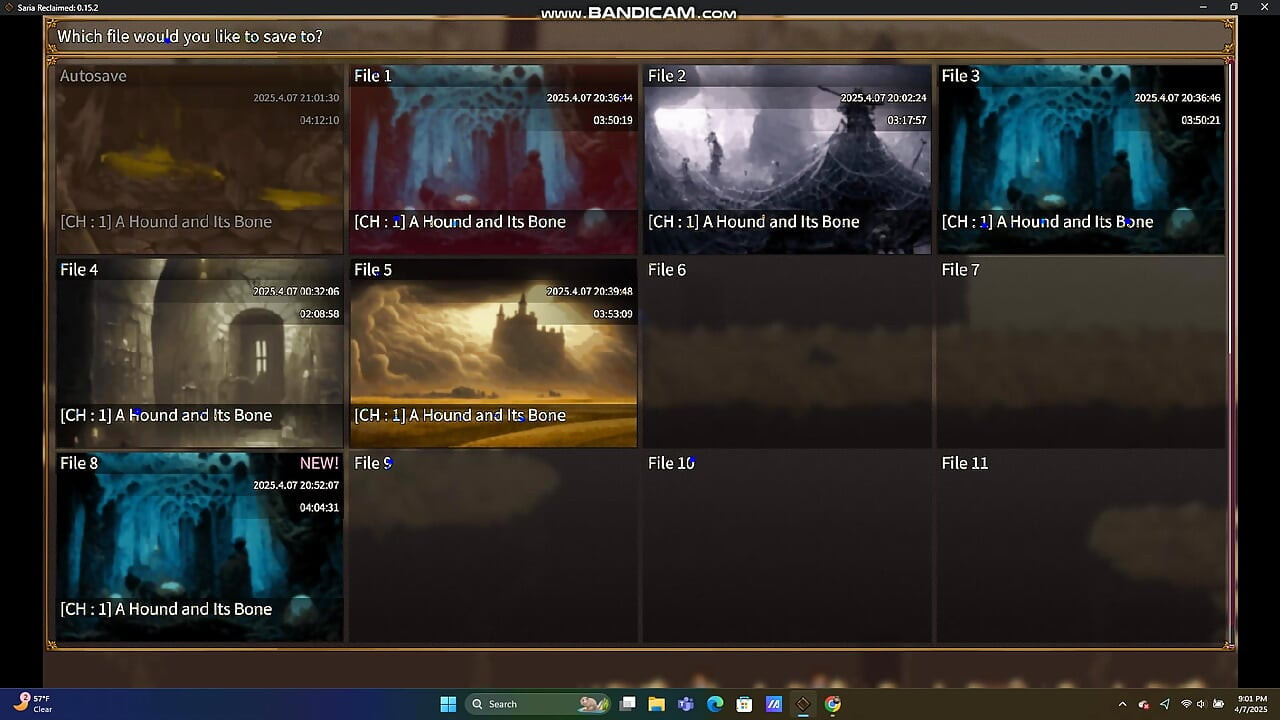
Task: Click the timestamp 2025.4.07 20:52:07
Action: click(x=296, y=485)
